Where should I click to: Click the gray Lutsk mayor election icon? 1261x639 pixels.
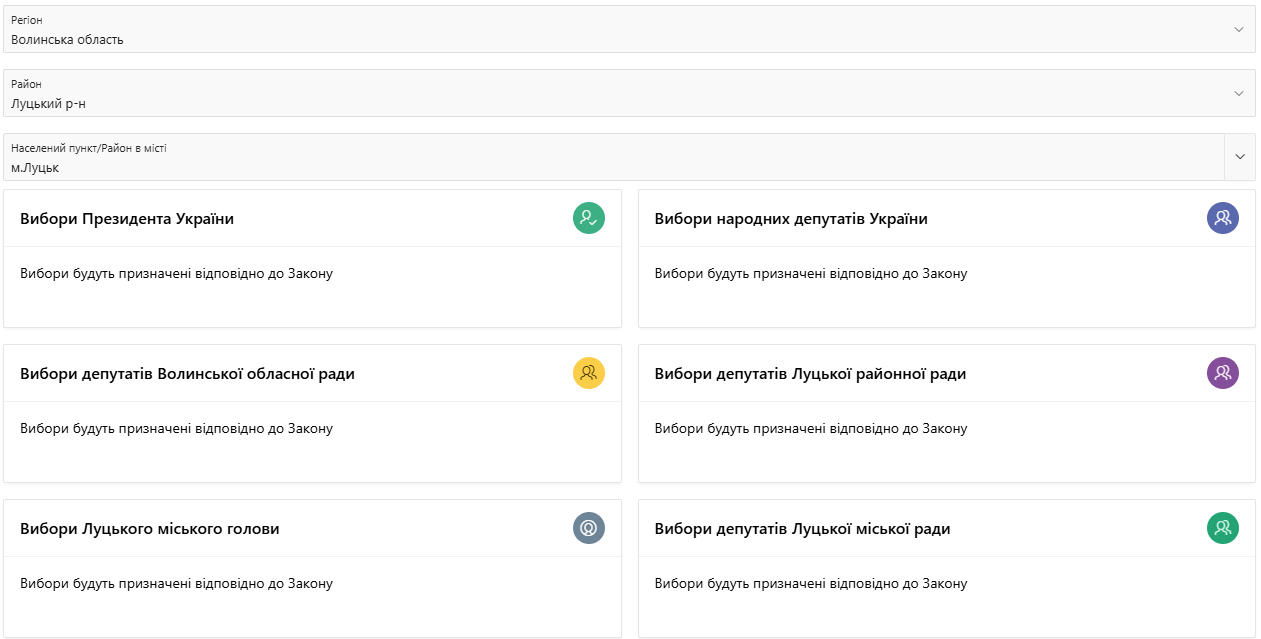point(588,528)
